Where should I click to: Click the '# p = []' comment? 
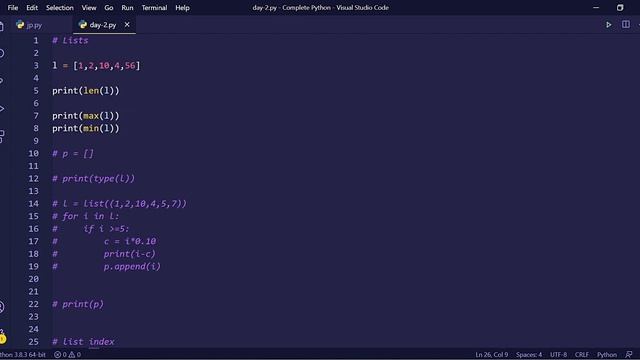[x=73, y=153]
